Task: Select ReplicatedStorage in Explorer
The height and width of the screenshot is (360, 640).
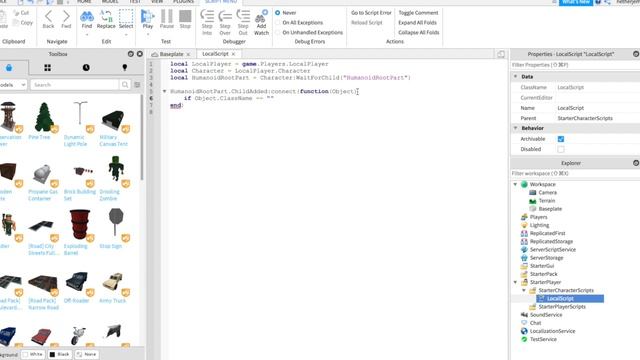Action: [551, 242]
